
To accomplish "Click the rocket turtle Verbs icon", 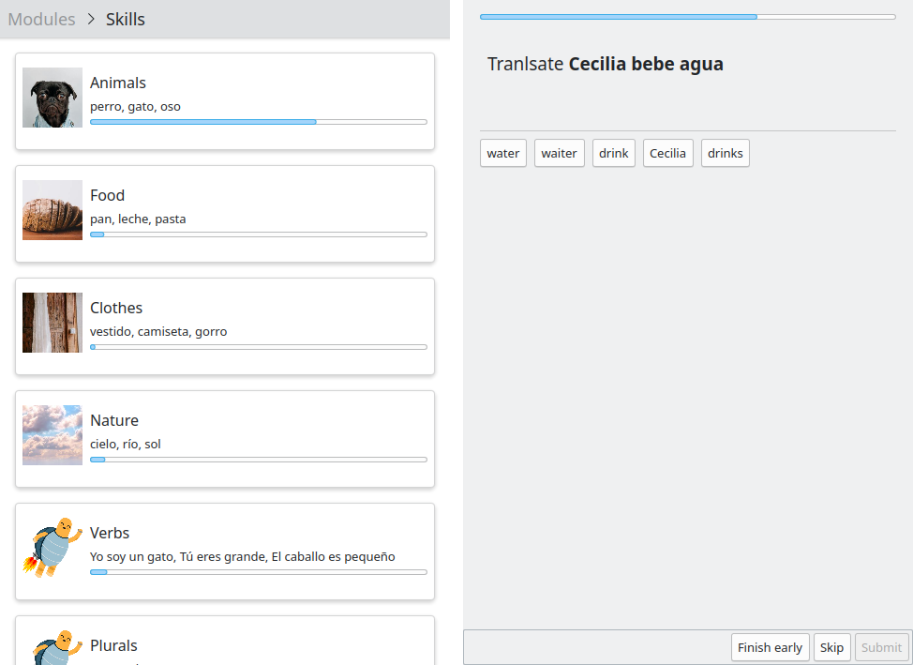I will point(52,547).
